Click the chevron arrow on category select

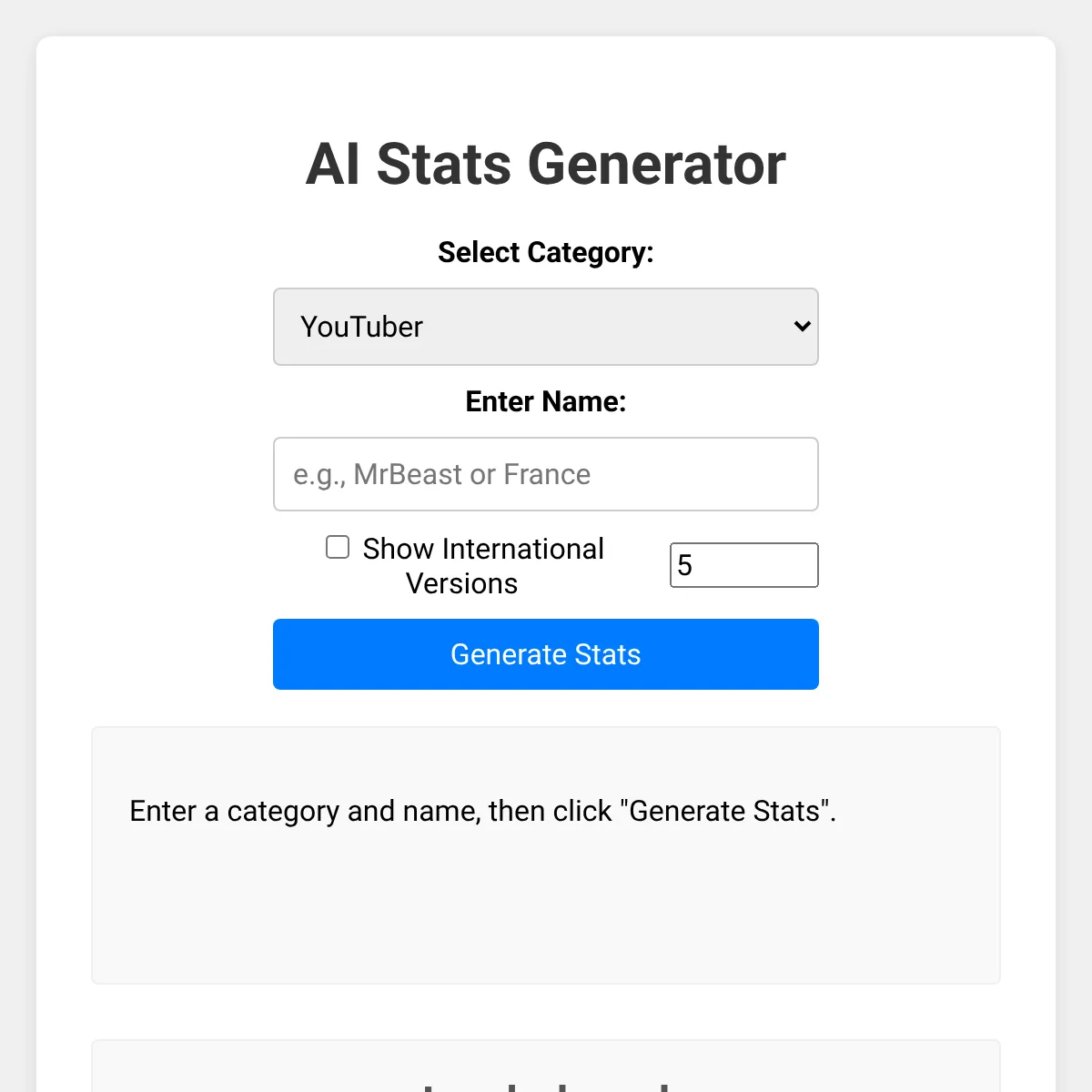(802, 327)
